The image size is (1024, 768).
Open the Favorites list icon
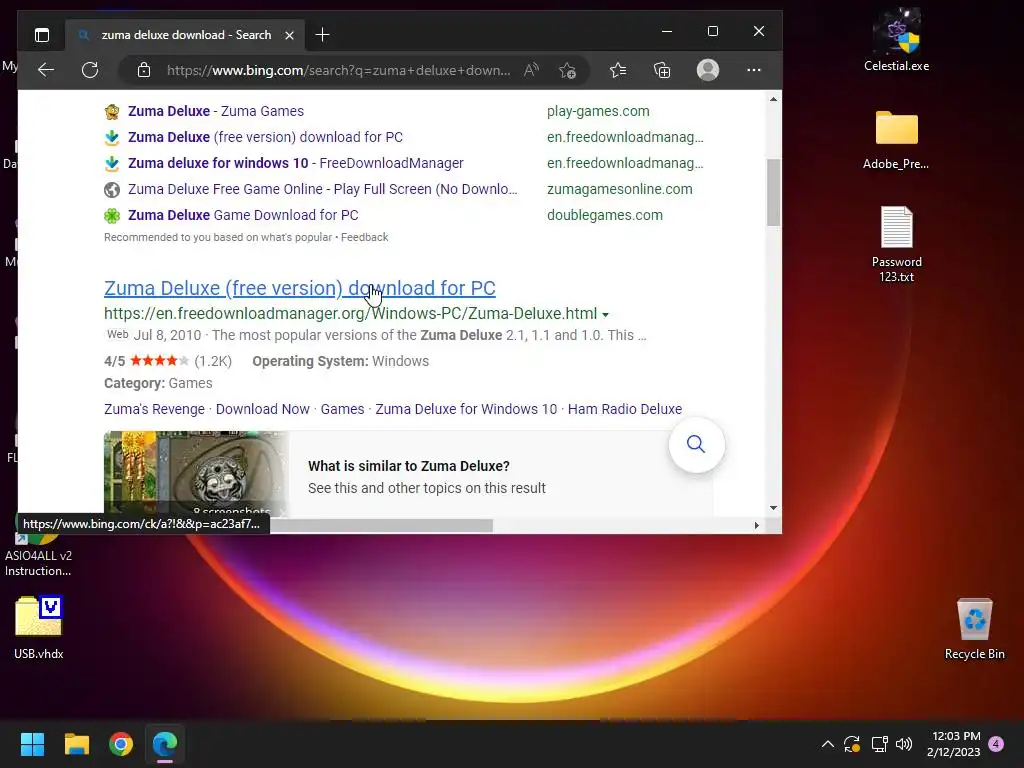618,70
